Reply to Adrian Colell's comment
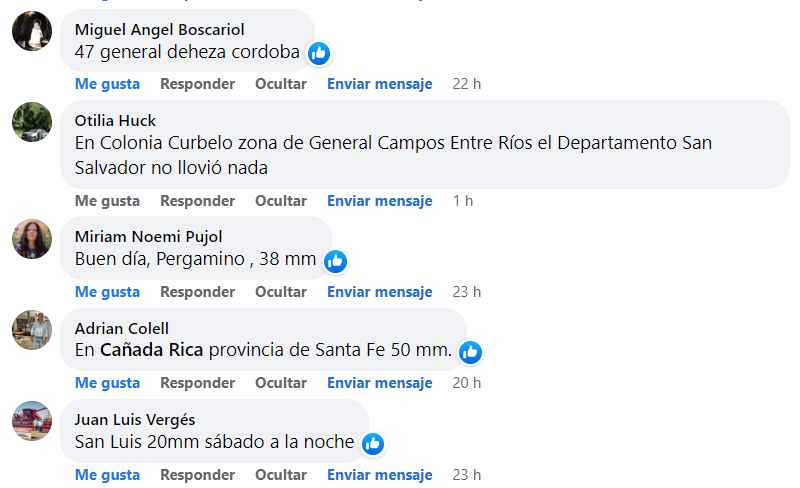The height and width of the screenshot is (488, 800). pyautogui.click(x=197, y=383)
